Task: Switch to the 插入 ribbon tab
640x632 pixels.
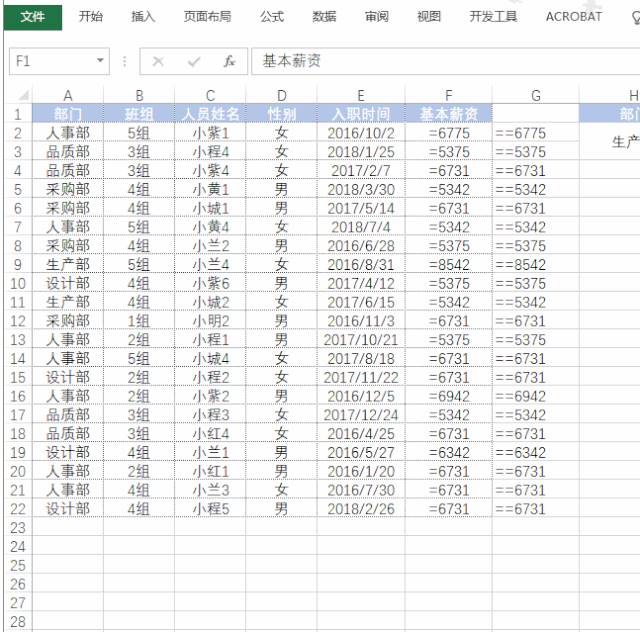Action: pos(143,17)
